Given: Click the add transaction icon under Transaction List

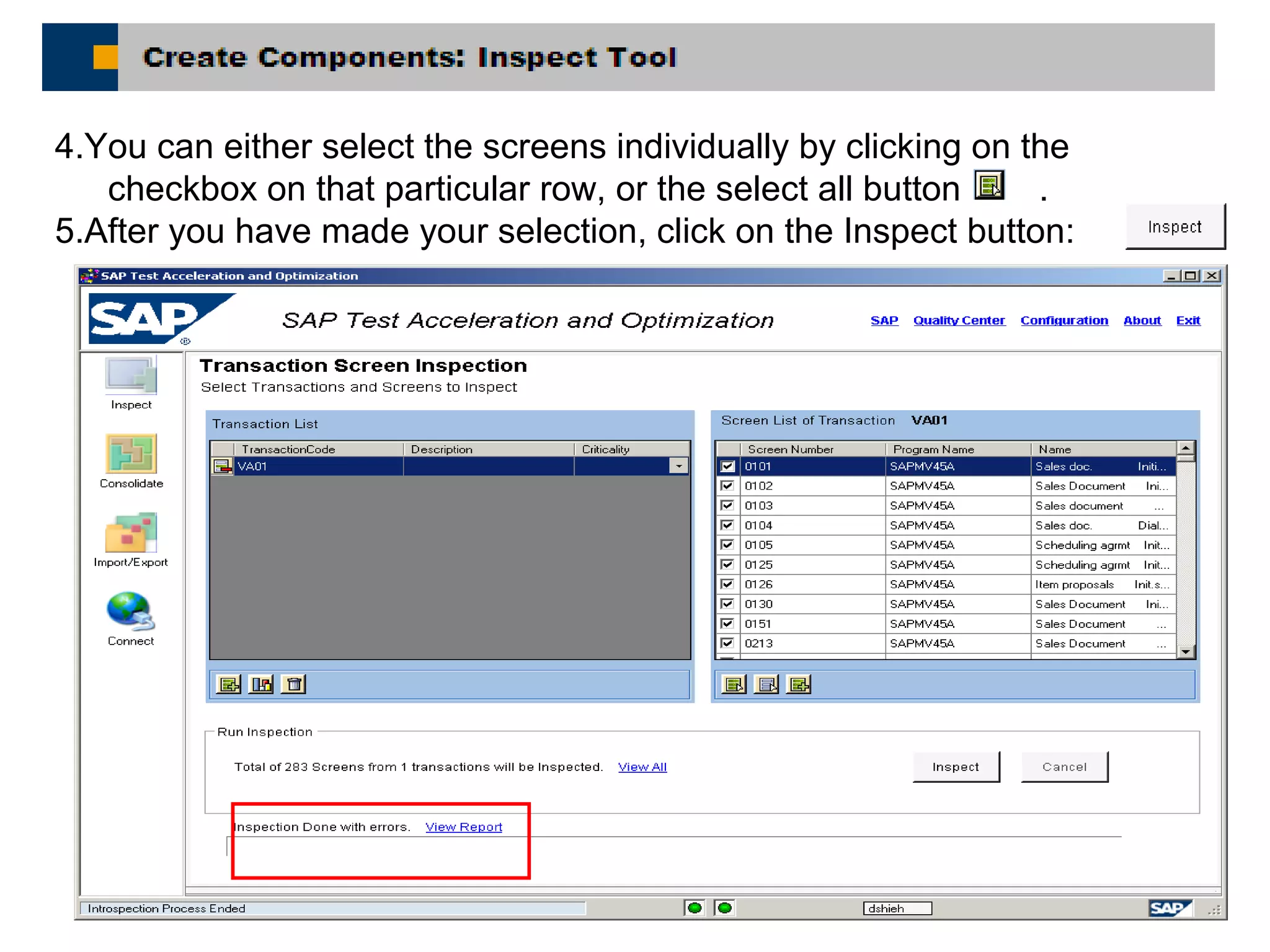Looking at the screenshot, I should click(x=228, y=684).
